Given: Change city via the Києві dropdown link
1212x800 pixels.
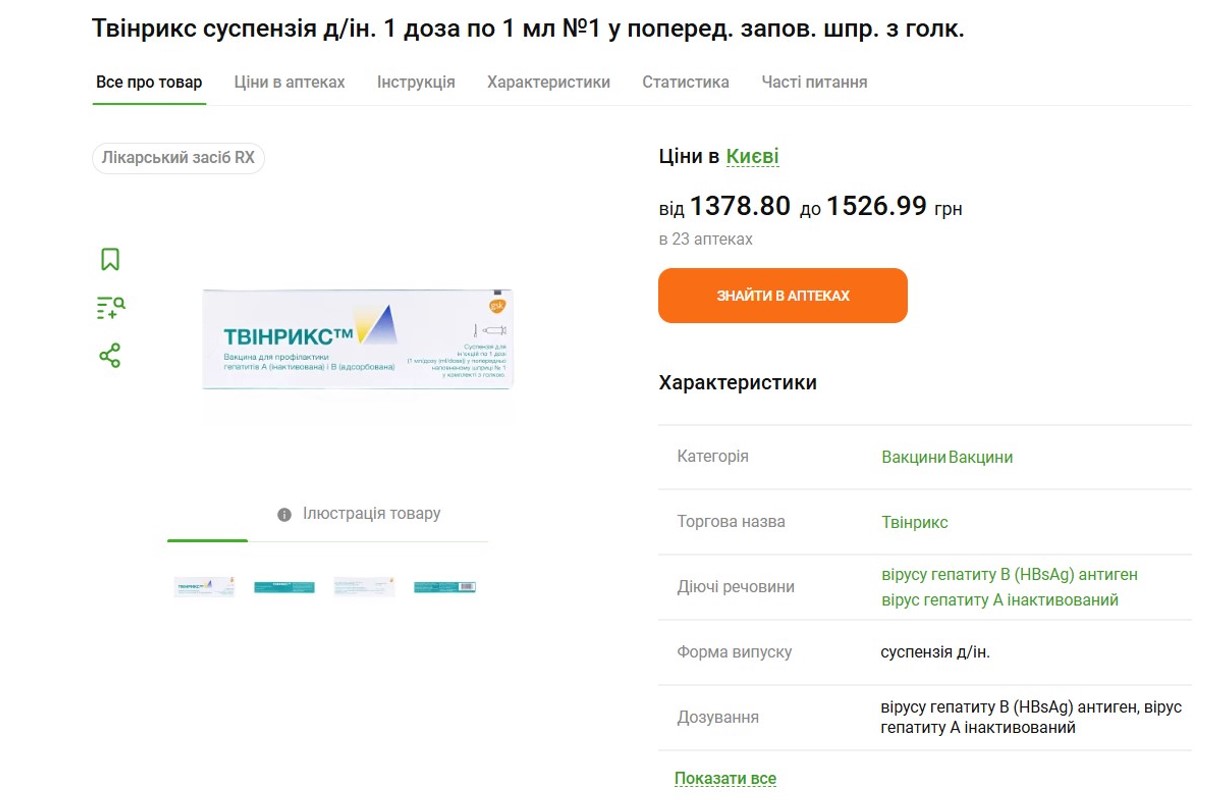Looking at the screenshot, I should [752, 156].
